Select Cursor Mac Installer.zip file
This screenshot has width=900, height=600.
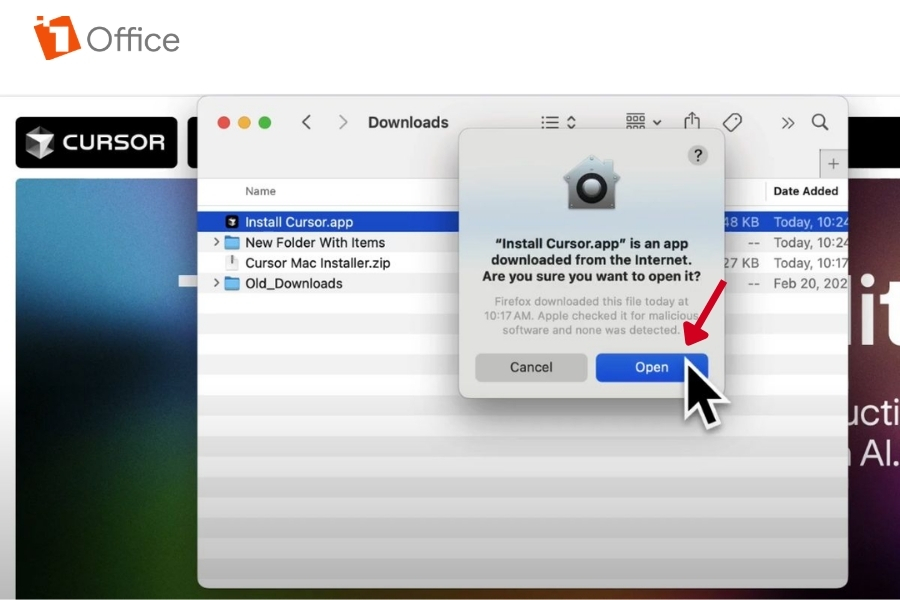522,263
